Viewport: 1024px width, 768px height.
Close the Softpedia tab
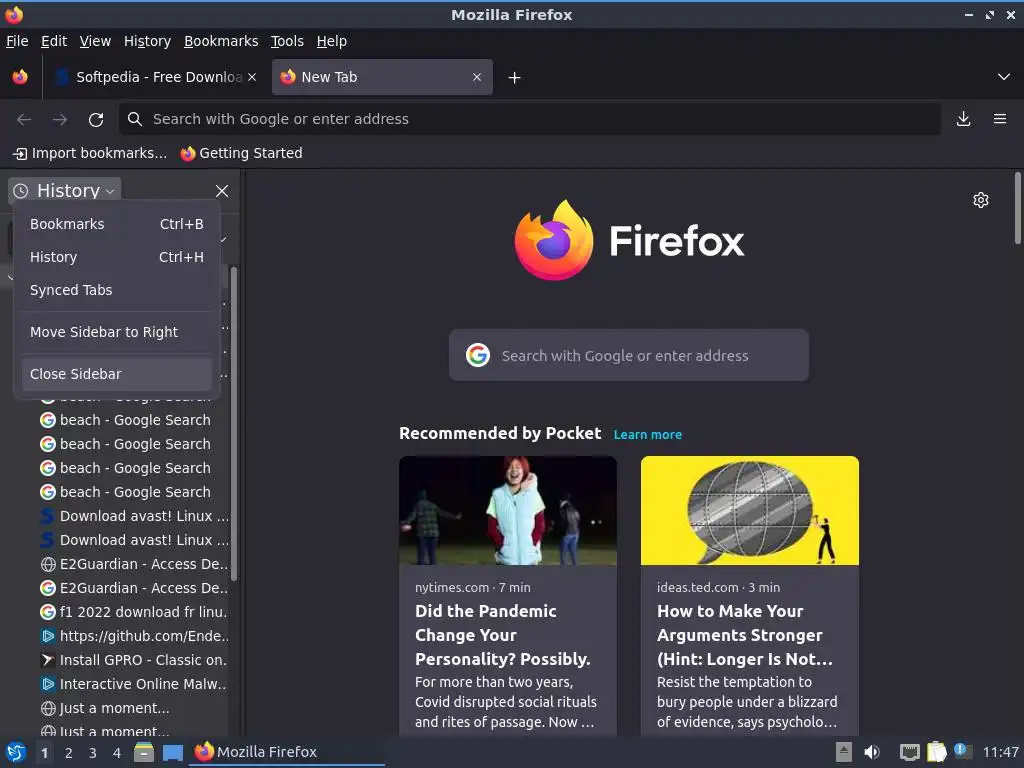click(x=252, y=77)
